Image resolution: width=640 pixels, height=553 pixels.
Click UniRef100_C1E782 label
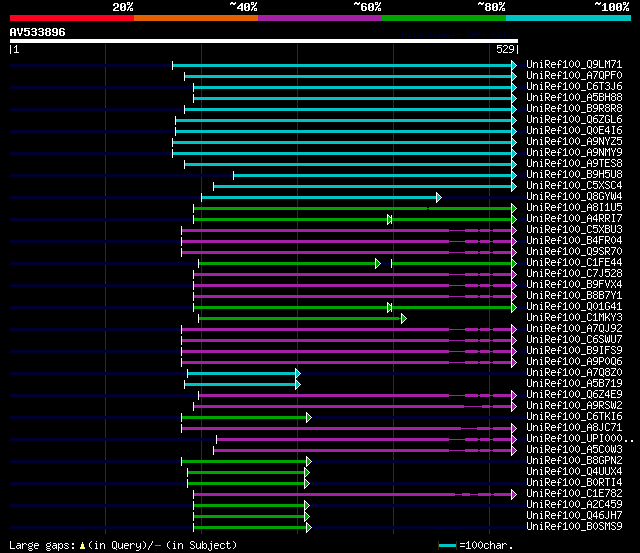click(574, 494)
